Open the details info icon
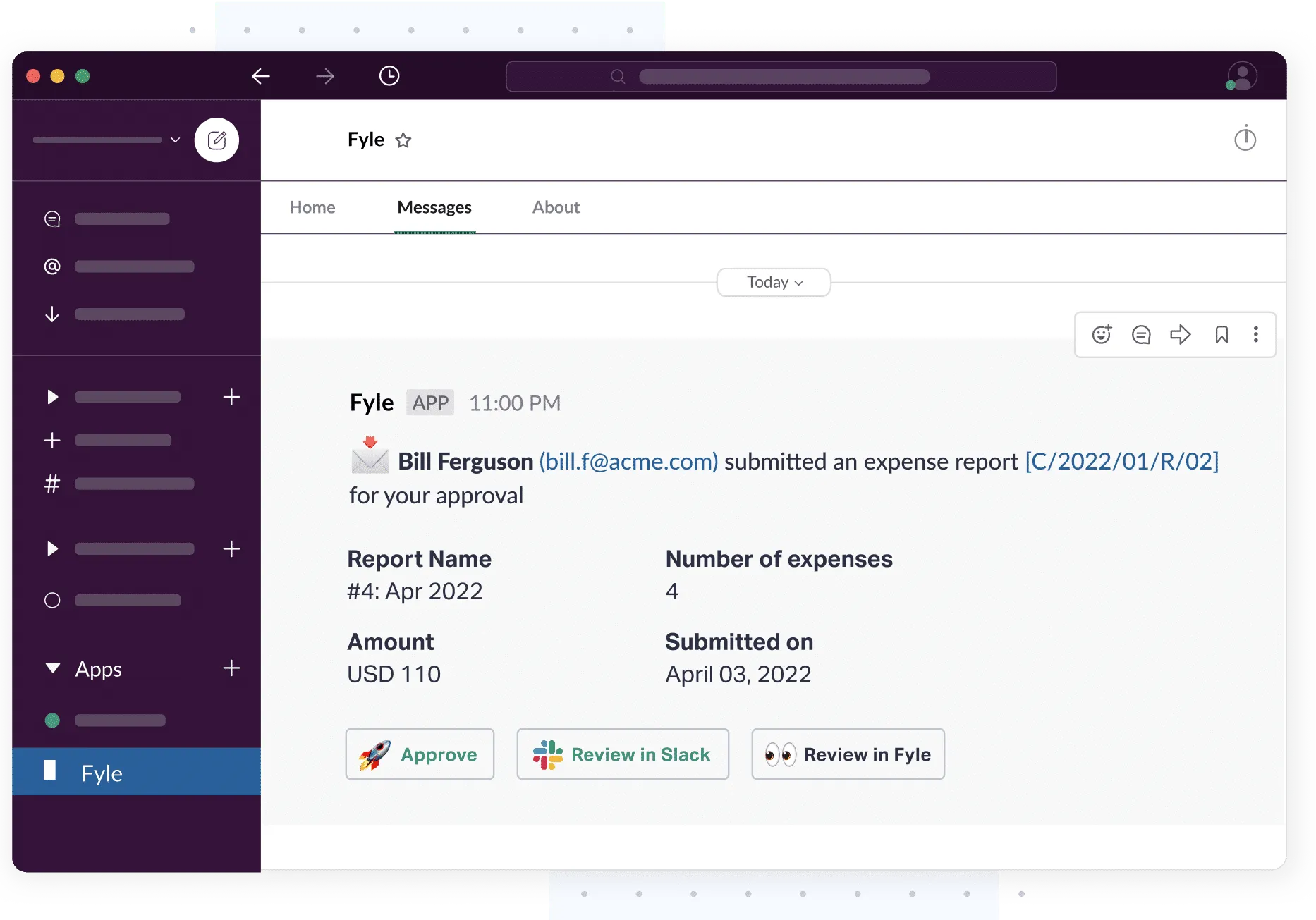The height and width of the screenshot is (920, 1316). [1245, 138]
